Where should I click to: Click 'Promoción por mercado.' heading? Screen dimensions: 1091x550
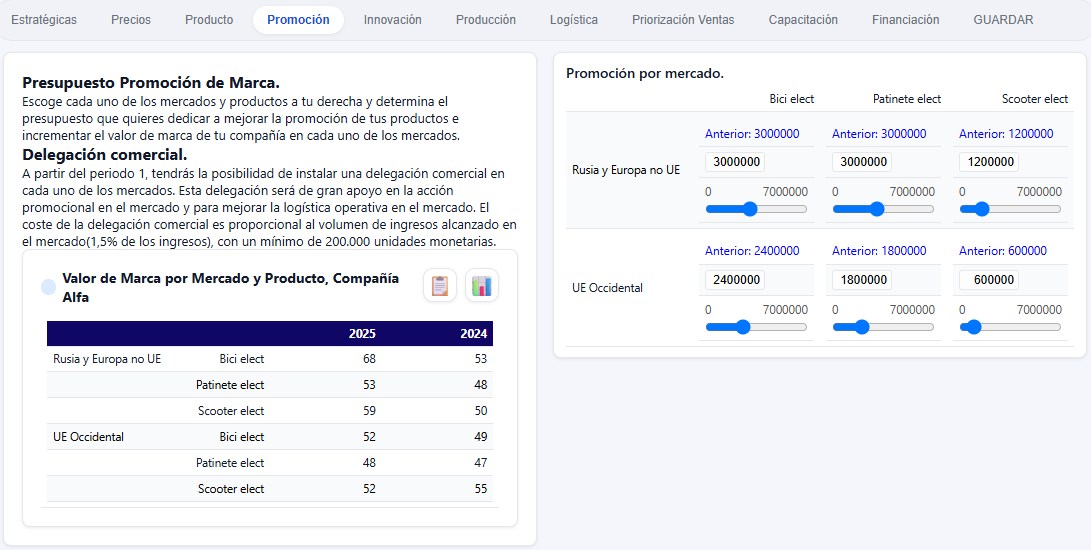(x=645, y=73)
